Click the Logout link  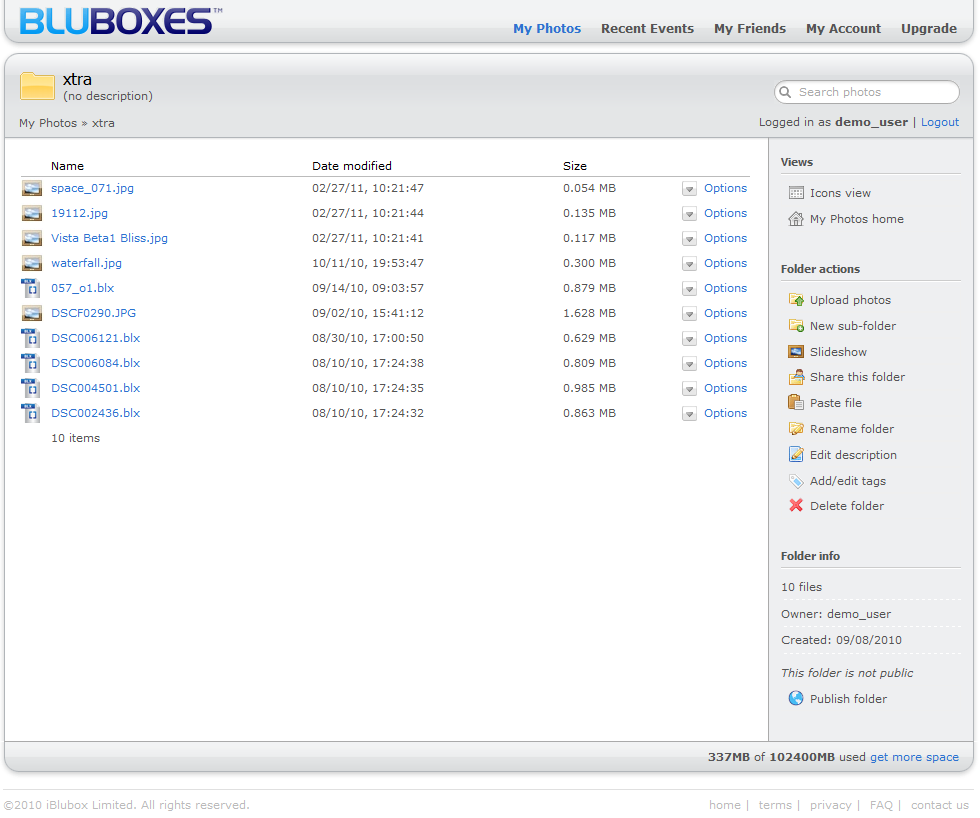[x=939, y=122]
